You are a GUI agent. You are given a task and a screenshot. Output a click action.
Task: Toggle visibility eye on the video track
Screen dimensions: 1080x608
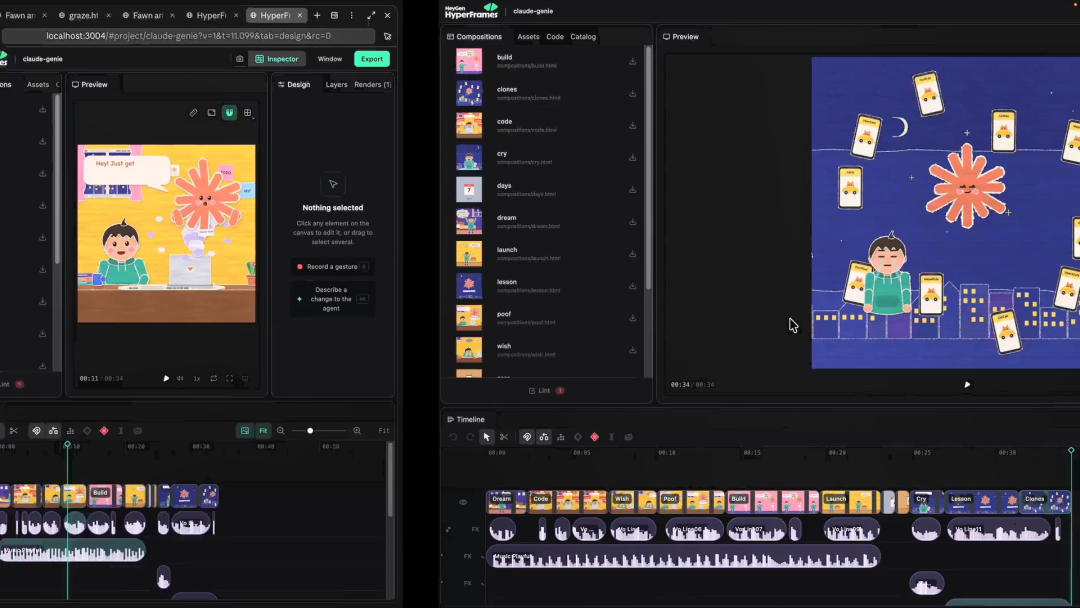coord(463,502)
